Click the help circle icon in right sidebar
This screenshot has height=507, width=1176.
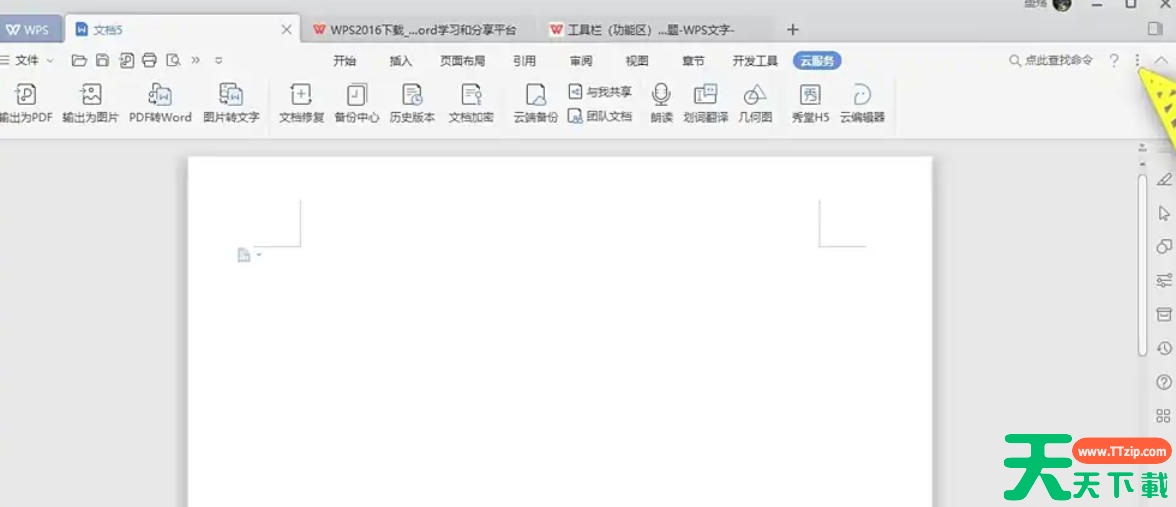click(1164, 382)
